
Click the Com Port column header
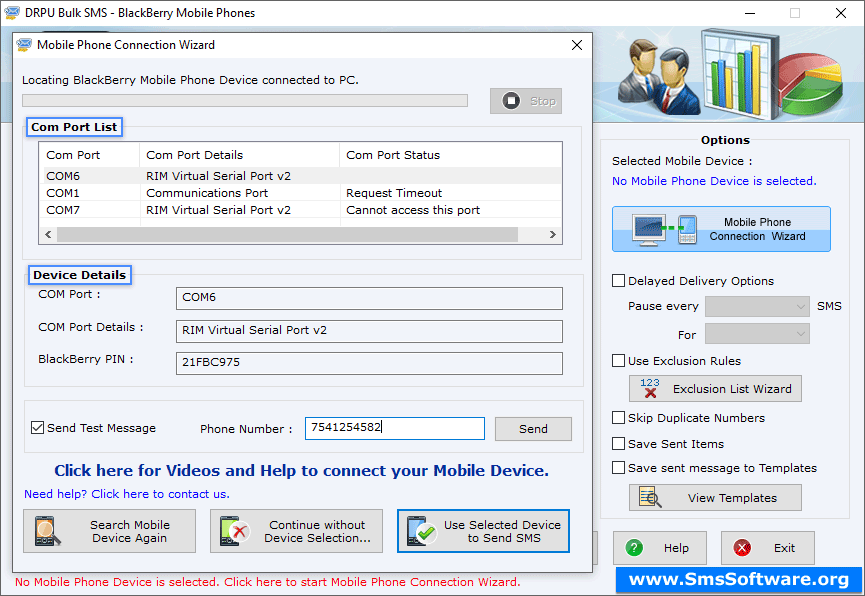[90, 155]
